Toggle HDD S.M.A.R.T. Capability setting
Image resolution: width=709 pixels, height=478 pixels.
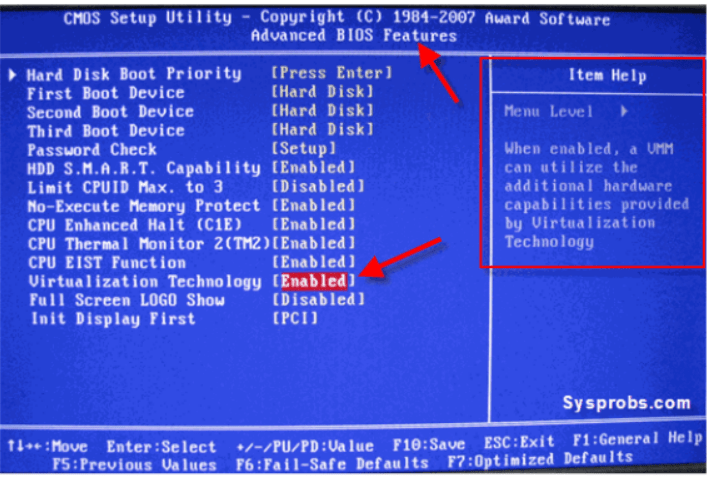[x=313, y=168]
